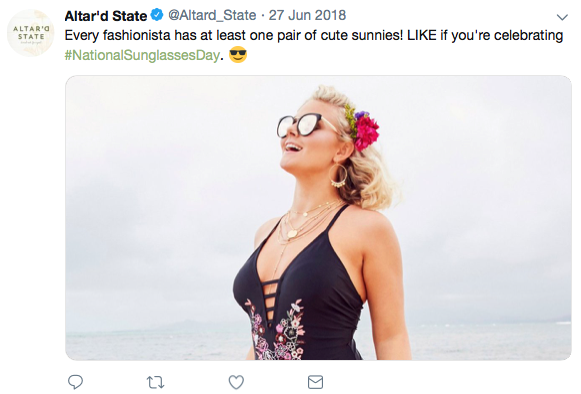
Task: Click the ocean horizon at photo's lower left
Action: (156, 339)
